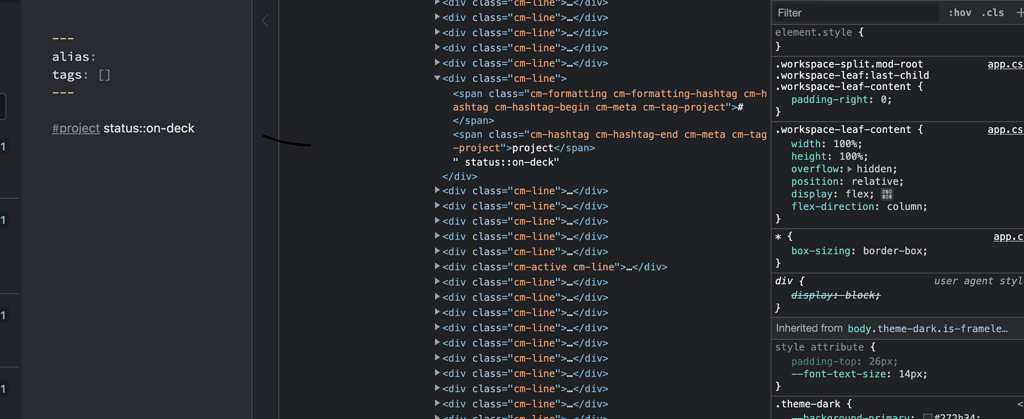The width and height of the screenshot is (1024, 419).
Task: Toggle the .cls class editor panel
Action: pyautogui.click(x=992, y=13)
